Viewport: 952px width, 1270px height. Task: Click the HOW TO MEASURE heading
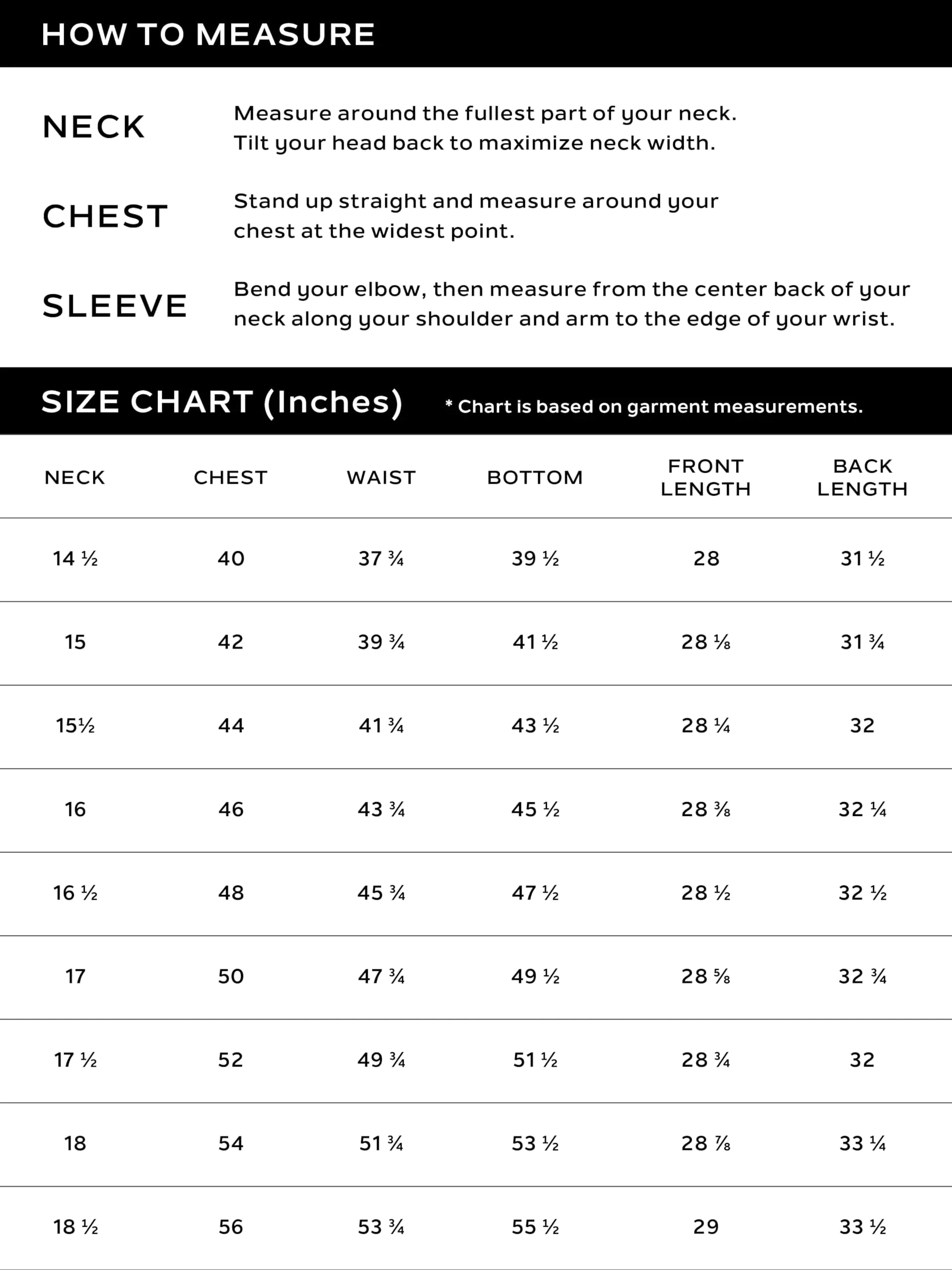click(x=208, y=34)
